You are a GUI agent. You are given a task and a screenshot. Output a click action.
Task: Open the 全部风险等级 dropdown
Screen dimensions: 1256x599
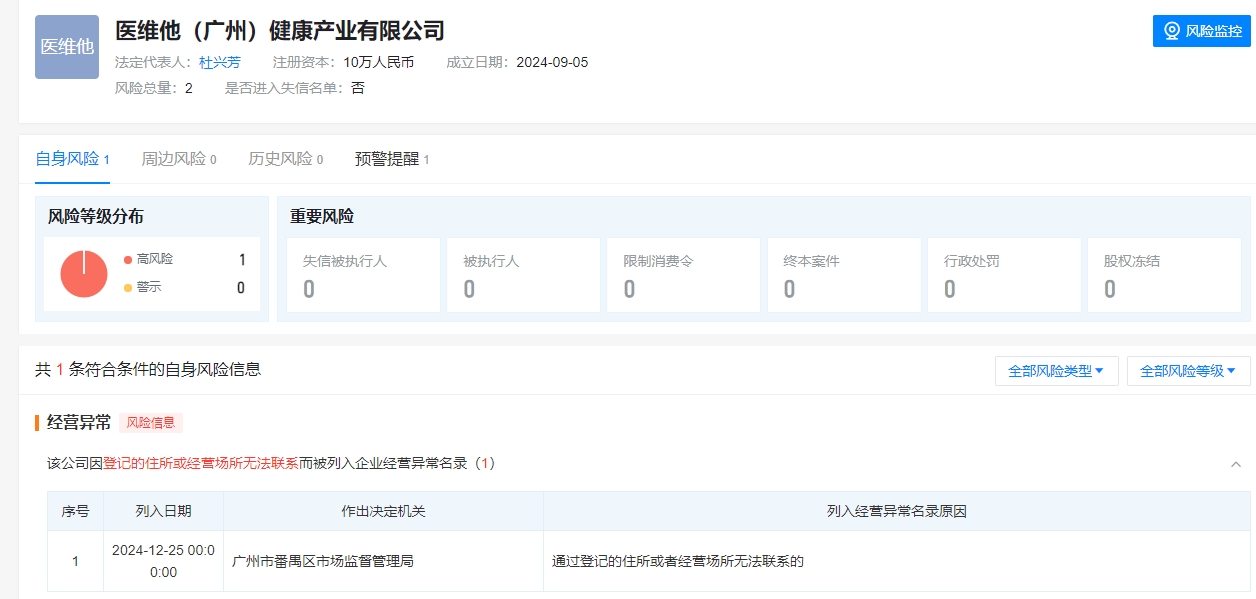pos(1188,371)
